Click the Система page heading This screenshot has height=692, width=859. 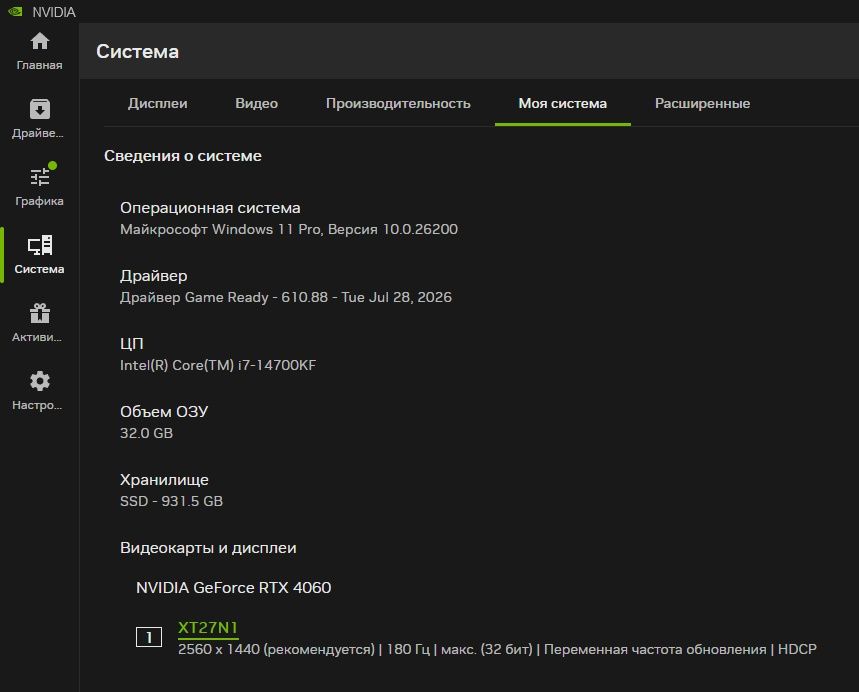pyautogui.click(x=138, y=52)
